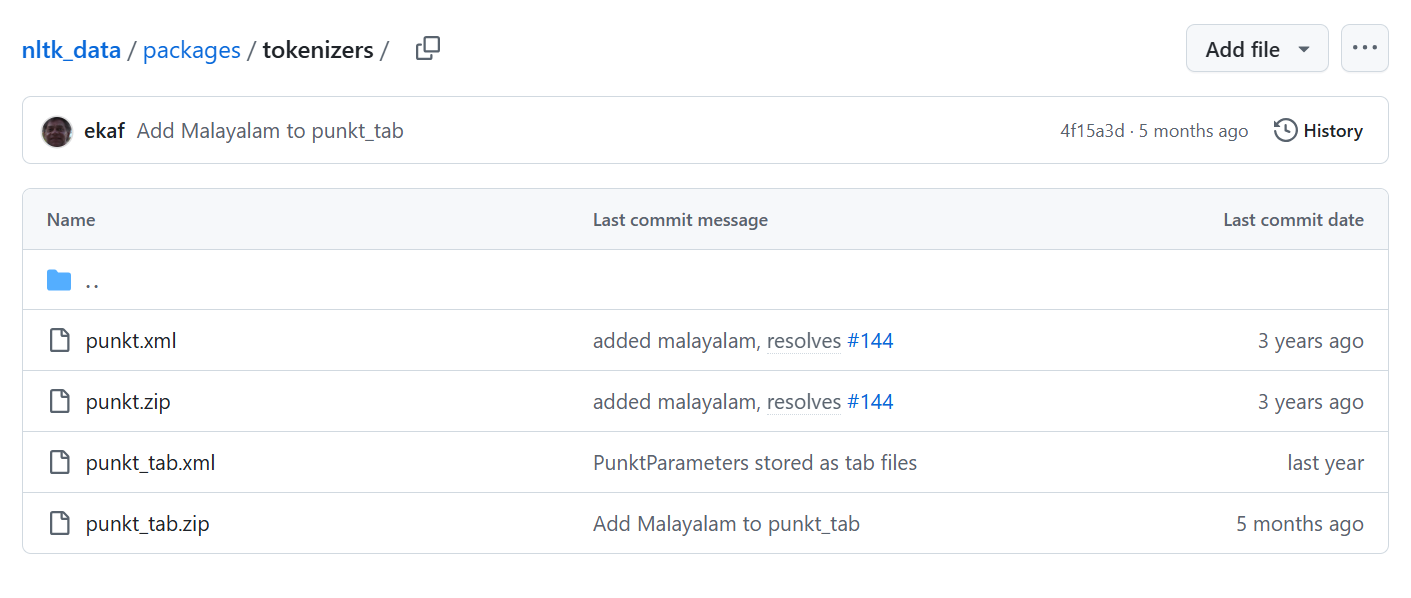This screenshot has height=598, width=1411.
Task: Open the kebab menu with three dots
Action: (x=1364, y=47)
